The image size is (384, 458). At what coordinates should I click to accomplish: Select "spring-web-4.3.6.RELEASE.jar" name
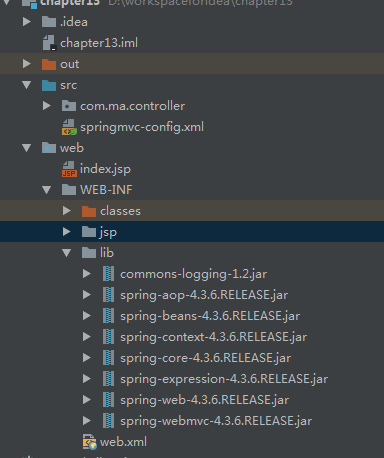[x=205, y=400]
